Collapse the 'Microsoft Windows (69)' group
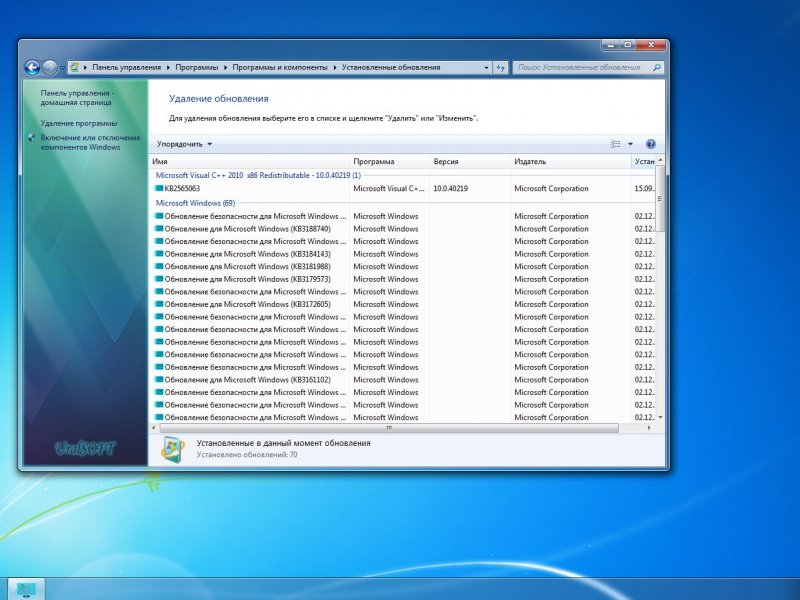 195,203
